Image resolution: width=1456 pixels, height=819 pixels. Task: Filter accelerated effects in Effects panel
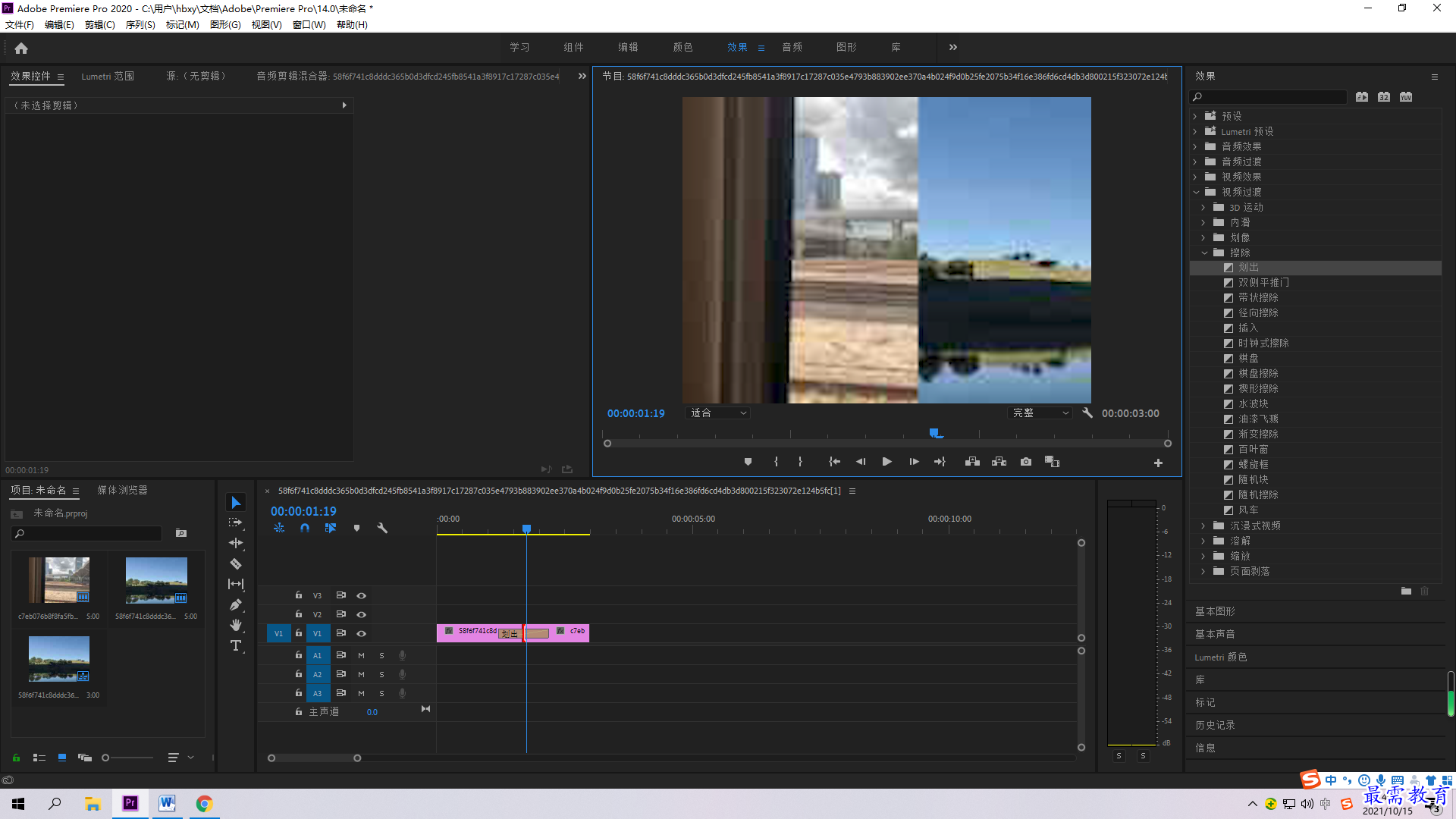click(x=1362, y=97)
